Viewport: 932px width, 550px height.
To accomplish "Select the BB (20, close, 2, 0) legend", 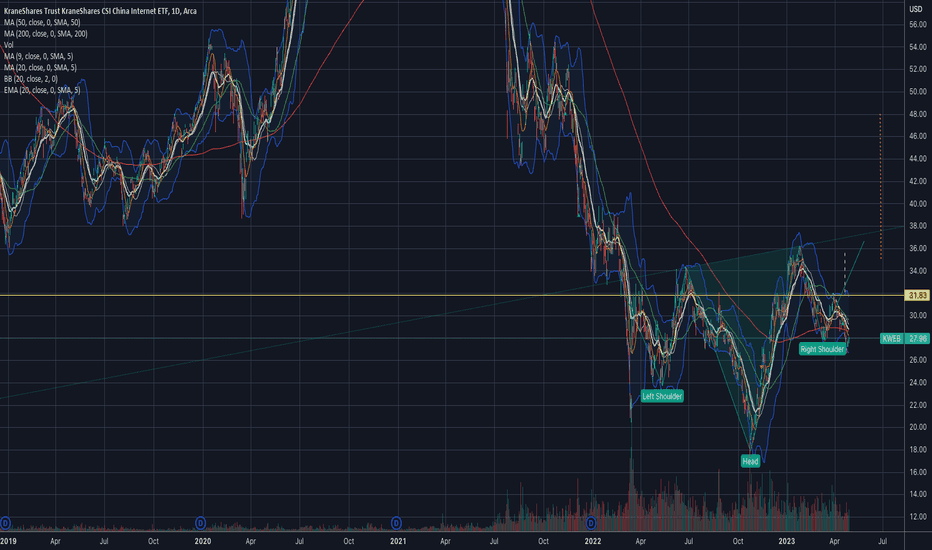I will [x=31, y=78].
